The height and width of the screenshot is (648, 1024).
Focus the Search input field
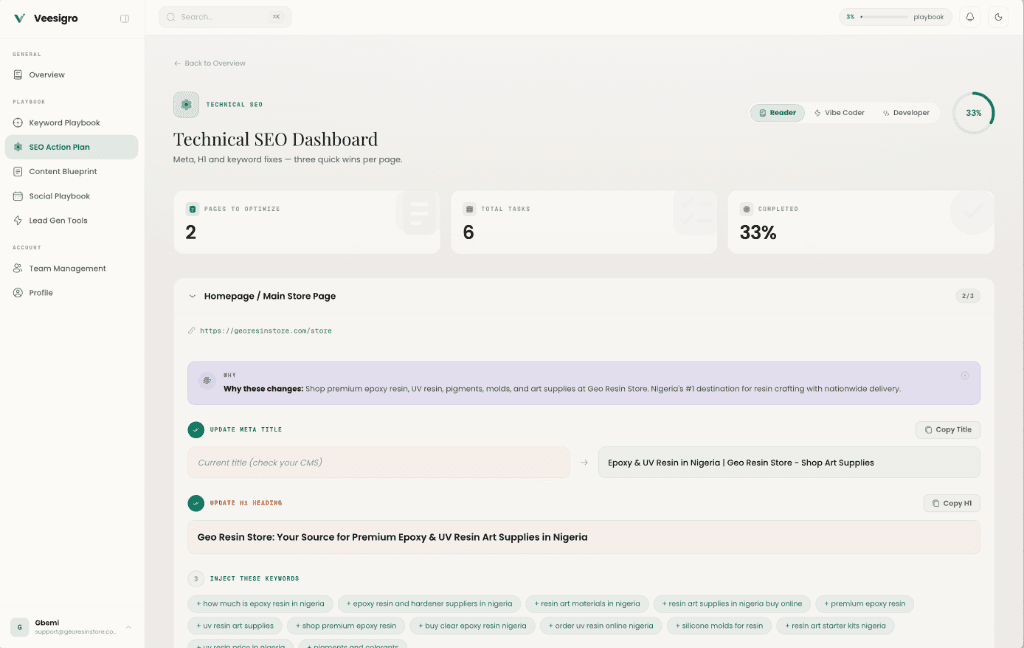coord(225,17)
